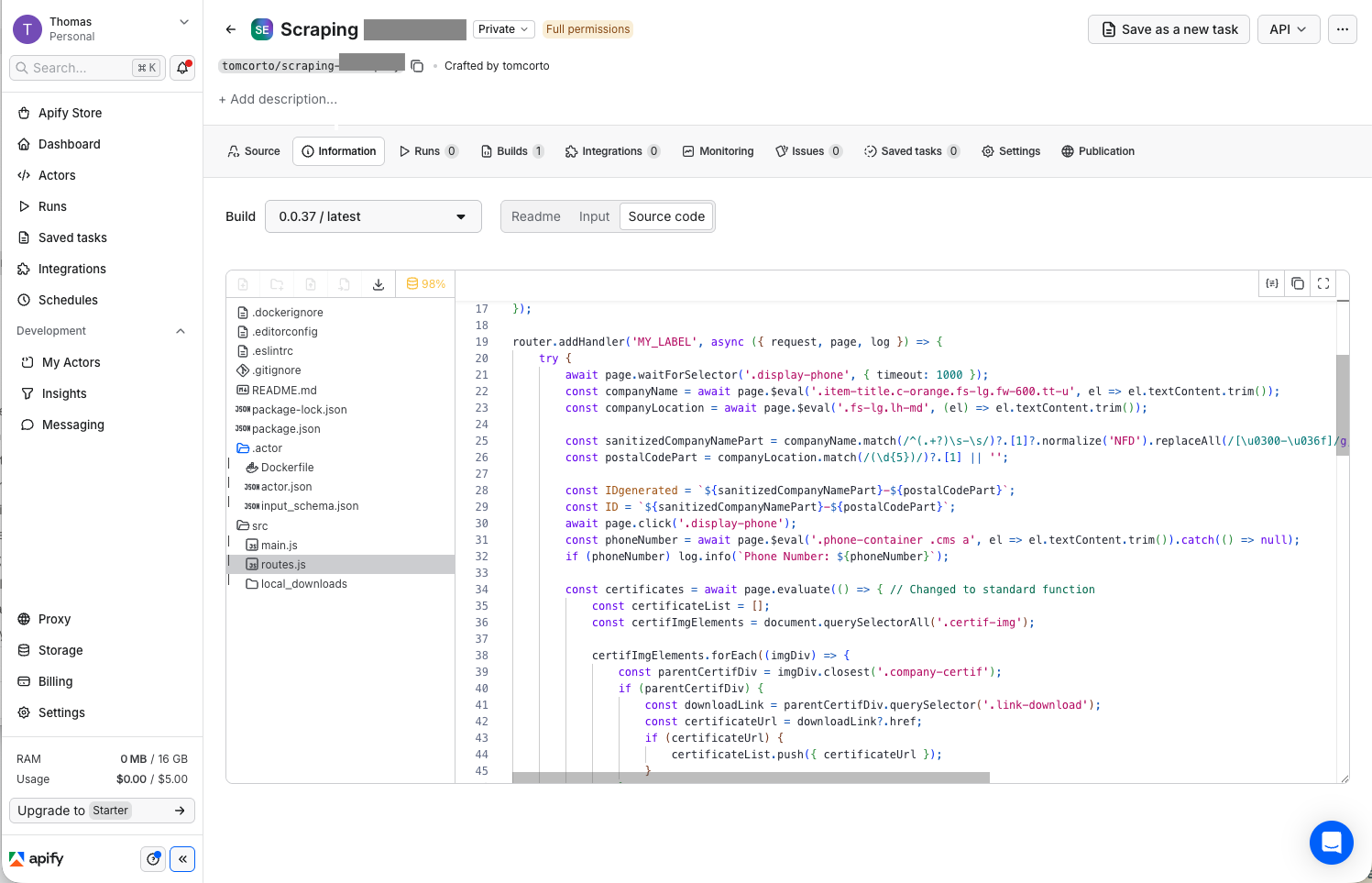1372x883 pixels.
Task: Click the back arrow next to Scraping title
Action: point(231,29)
